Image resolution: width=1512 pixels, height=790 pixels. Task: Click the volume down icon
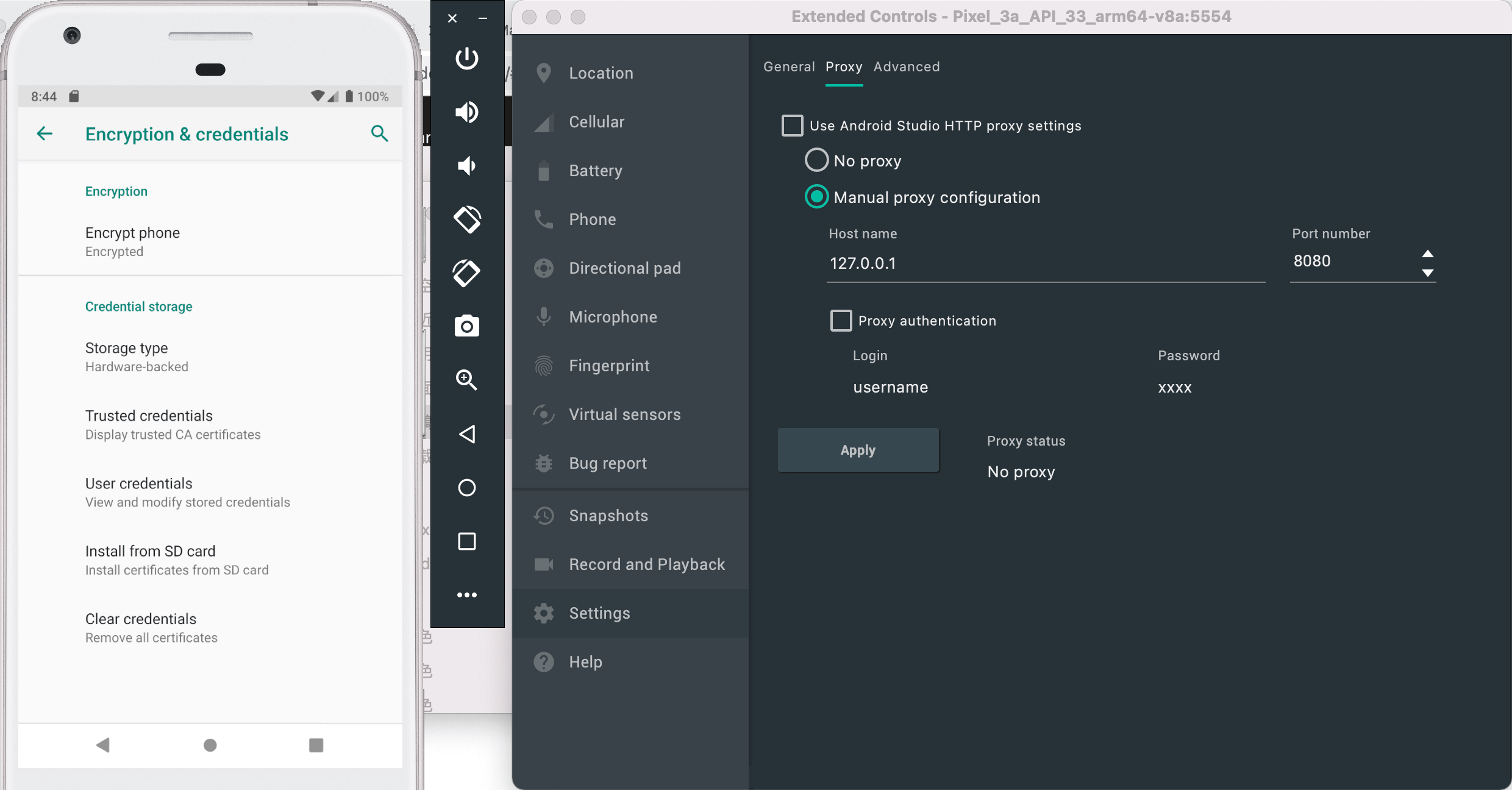click(467, 166)
